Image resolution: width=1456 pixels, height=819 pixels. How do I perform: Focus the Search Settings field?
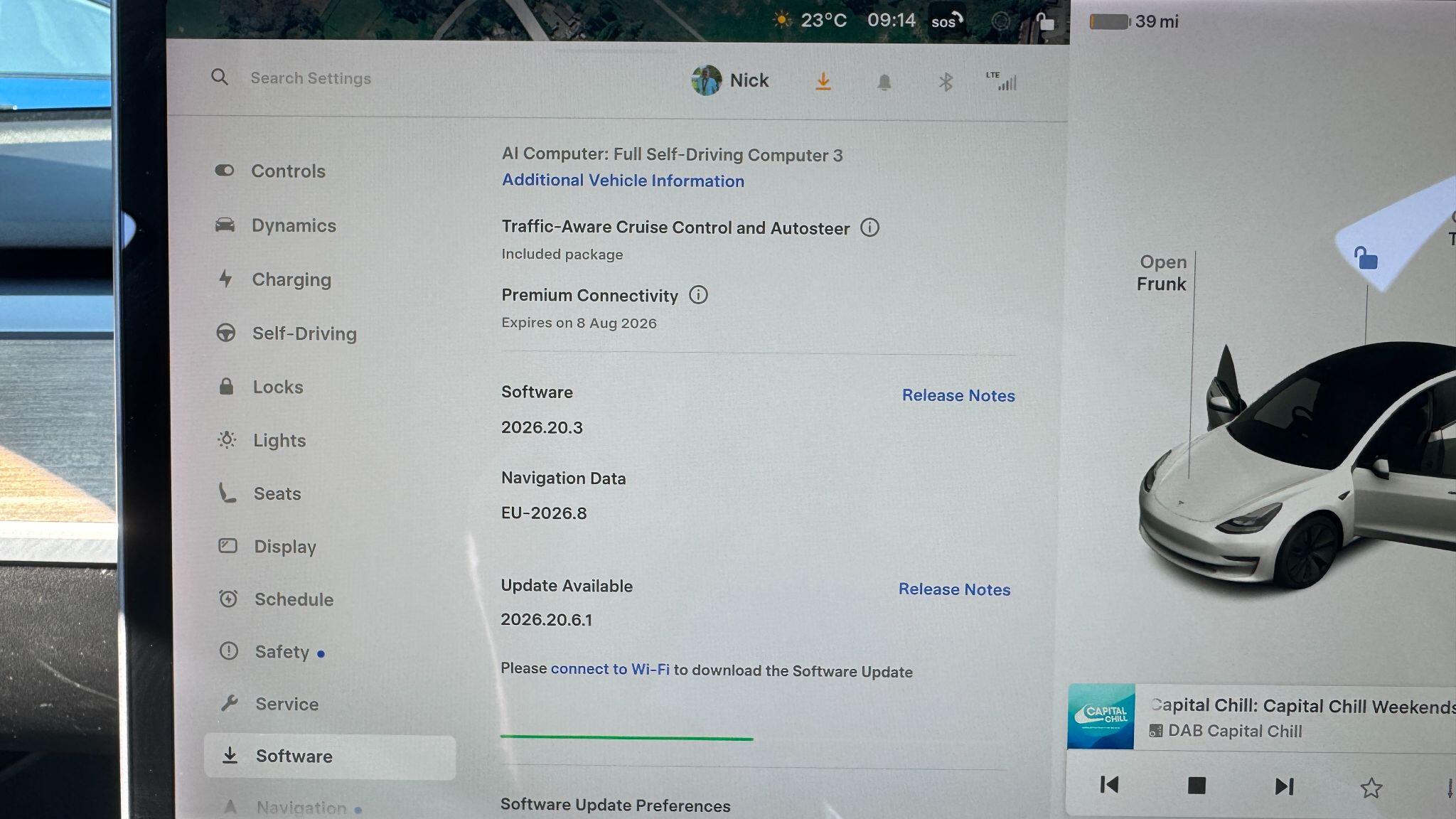[311, 78]
